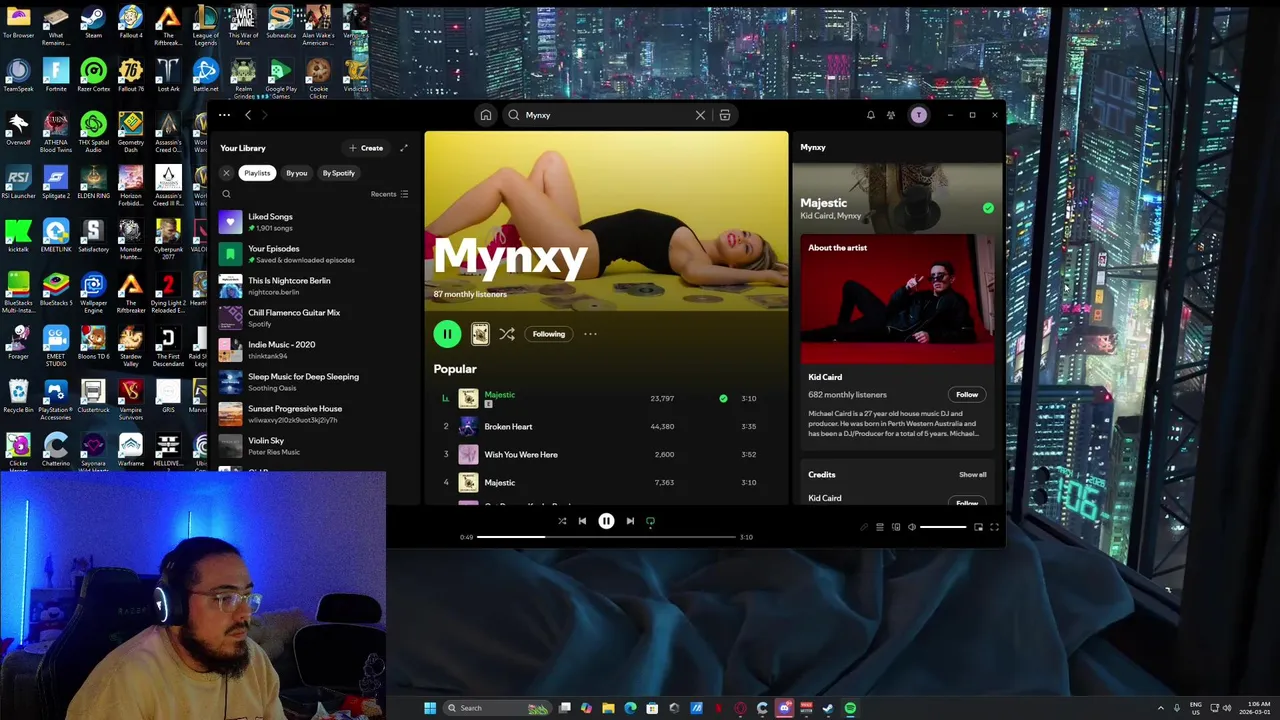Open the lyrics microphone icon
The height and width of the screenshot is (720, 1280).
(864, 527)
